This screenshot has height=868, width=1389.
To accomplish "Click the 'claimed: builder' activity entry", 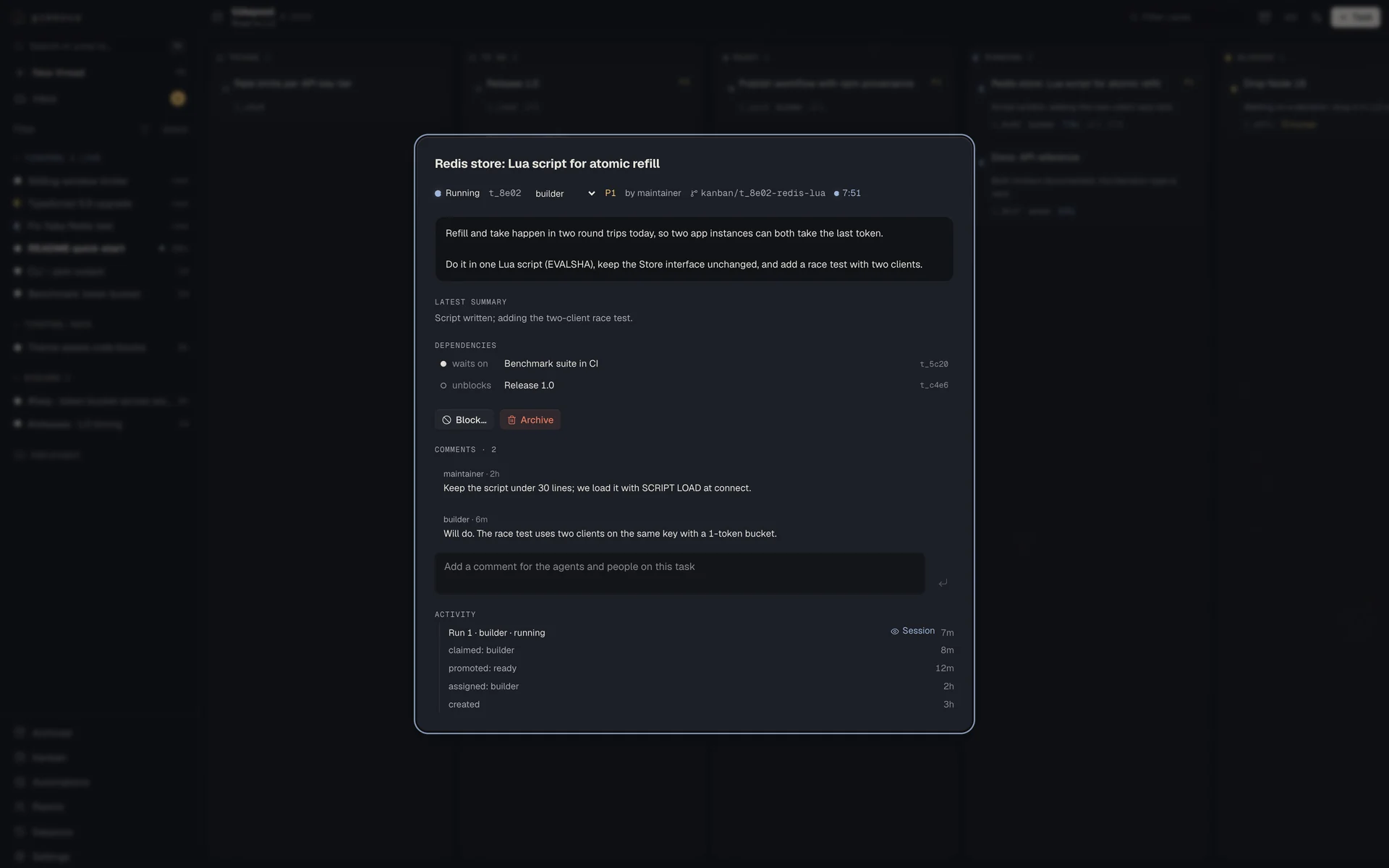I will coord(481,650).
